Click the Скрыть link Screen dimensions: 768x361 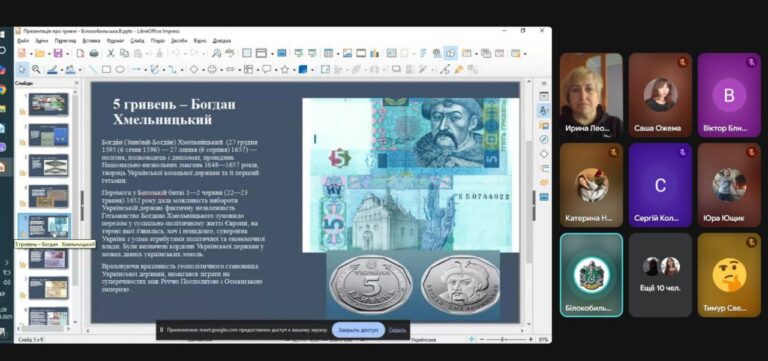(x=397, y=330)
